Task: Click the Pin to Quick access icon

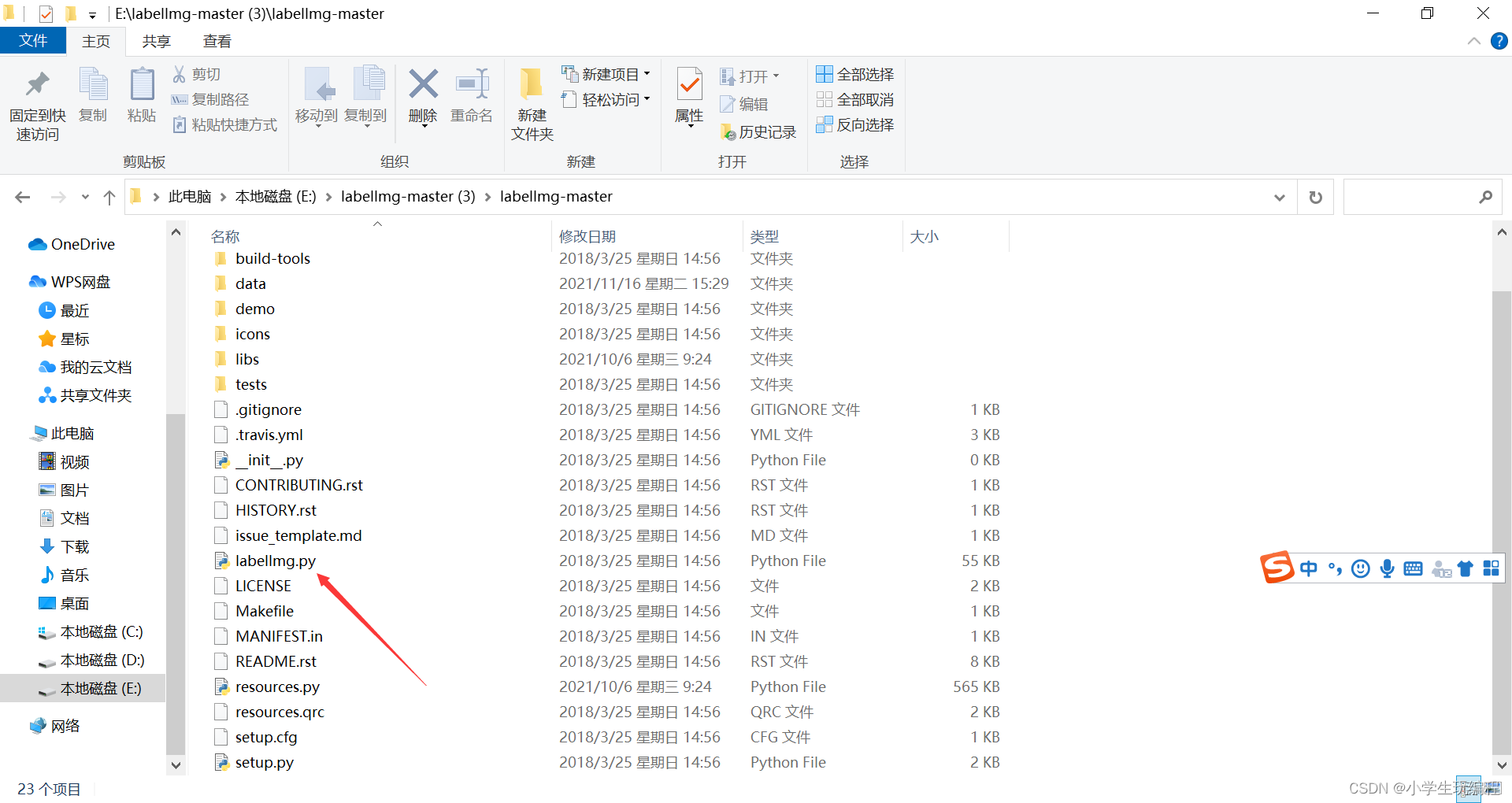Action: pyautogui.click(x=37, y=85)
